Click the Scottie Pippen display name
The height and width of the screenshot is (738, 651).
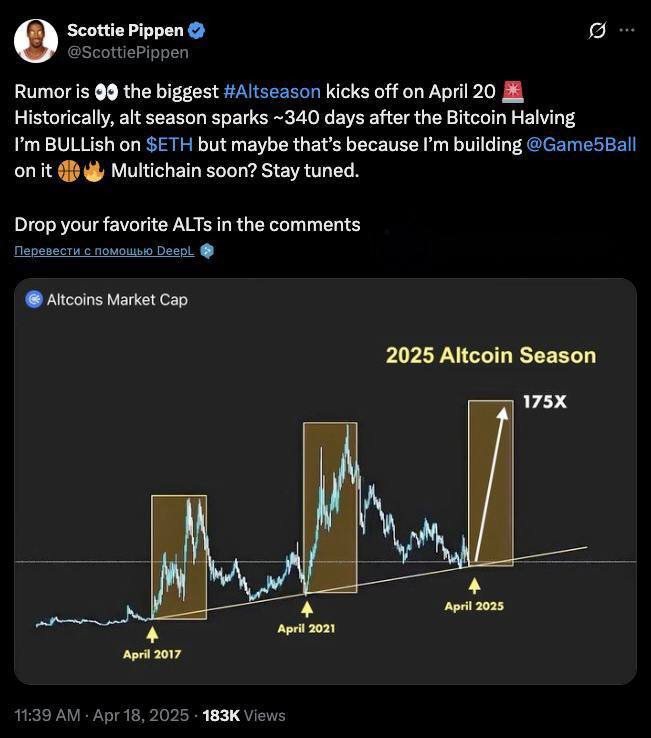click(x=125, y=30)
